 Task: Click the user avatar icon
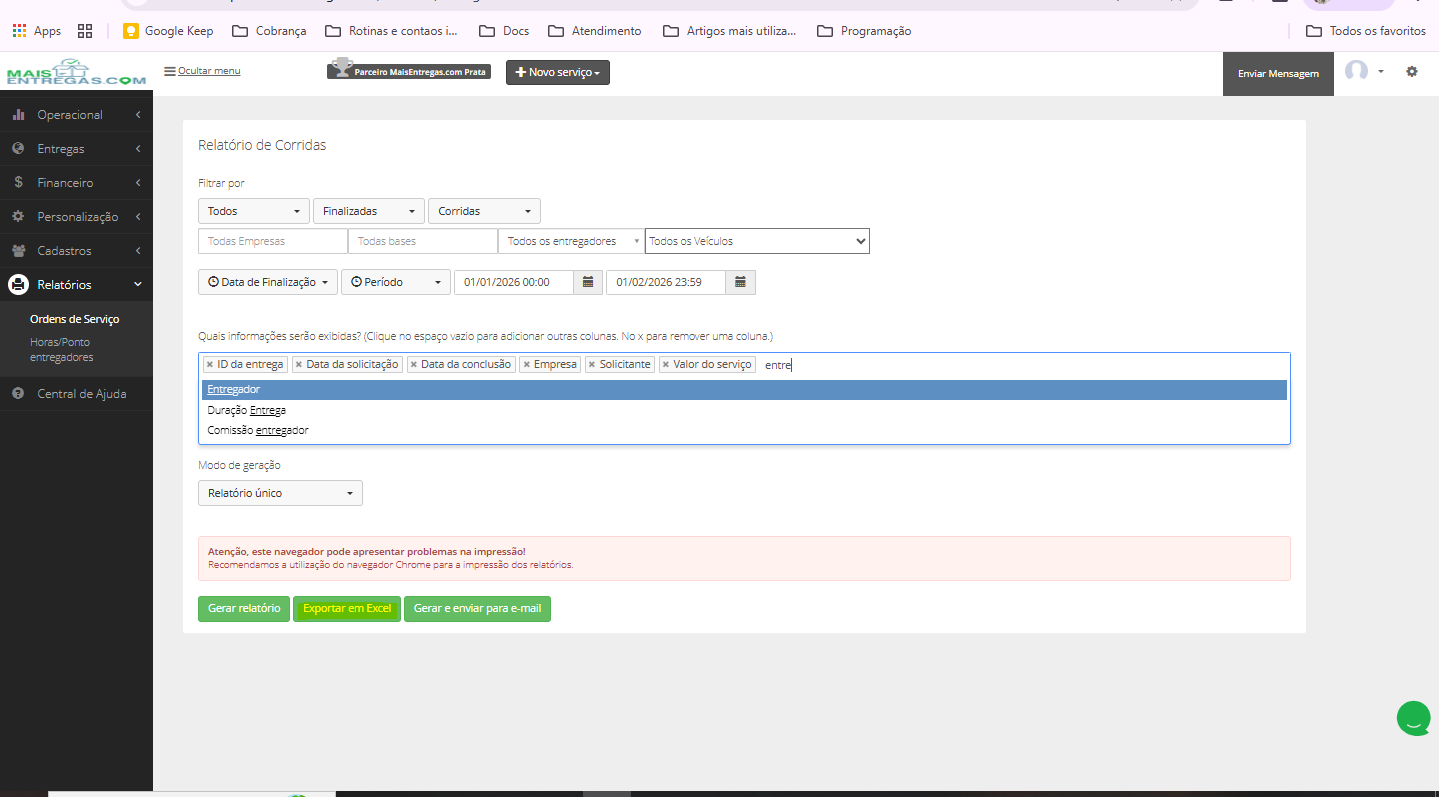[x=1356, y=71]
